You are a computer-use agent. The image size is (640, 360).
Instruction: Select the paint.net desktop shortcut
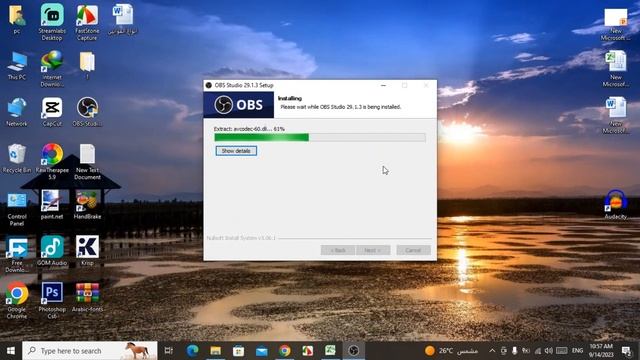[52, 205]
